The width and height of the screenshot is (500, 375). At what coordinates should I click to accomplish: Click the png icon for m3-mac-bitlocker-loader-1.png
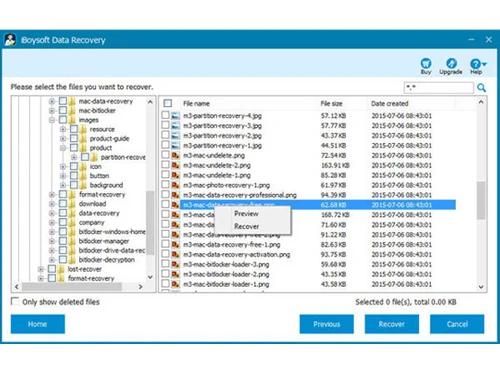tap(175, 284)
